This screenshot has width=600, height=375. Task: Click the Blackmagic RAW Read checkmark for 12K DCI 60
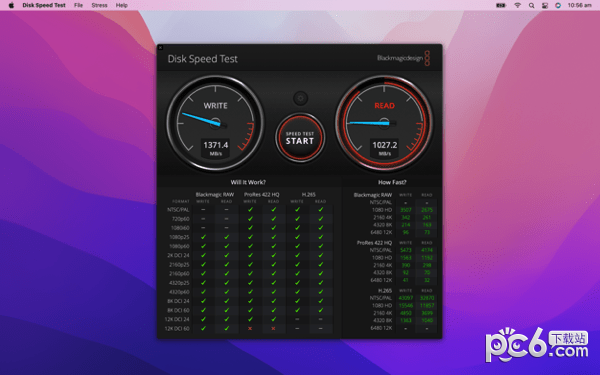pos(227,328)
